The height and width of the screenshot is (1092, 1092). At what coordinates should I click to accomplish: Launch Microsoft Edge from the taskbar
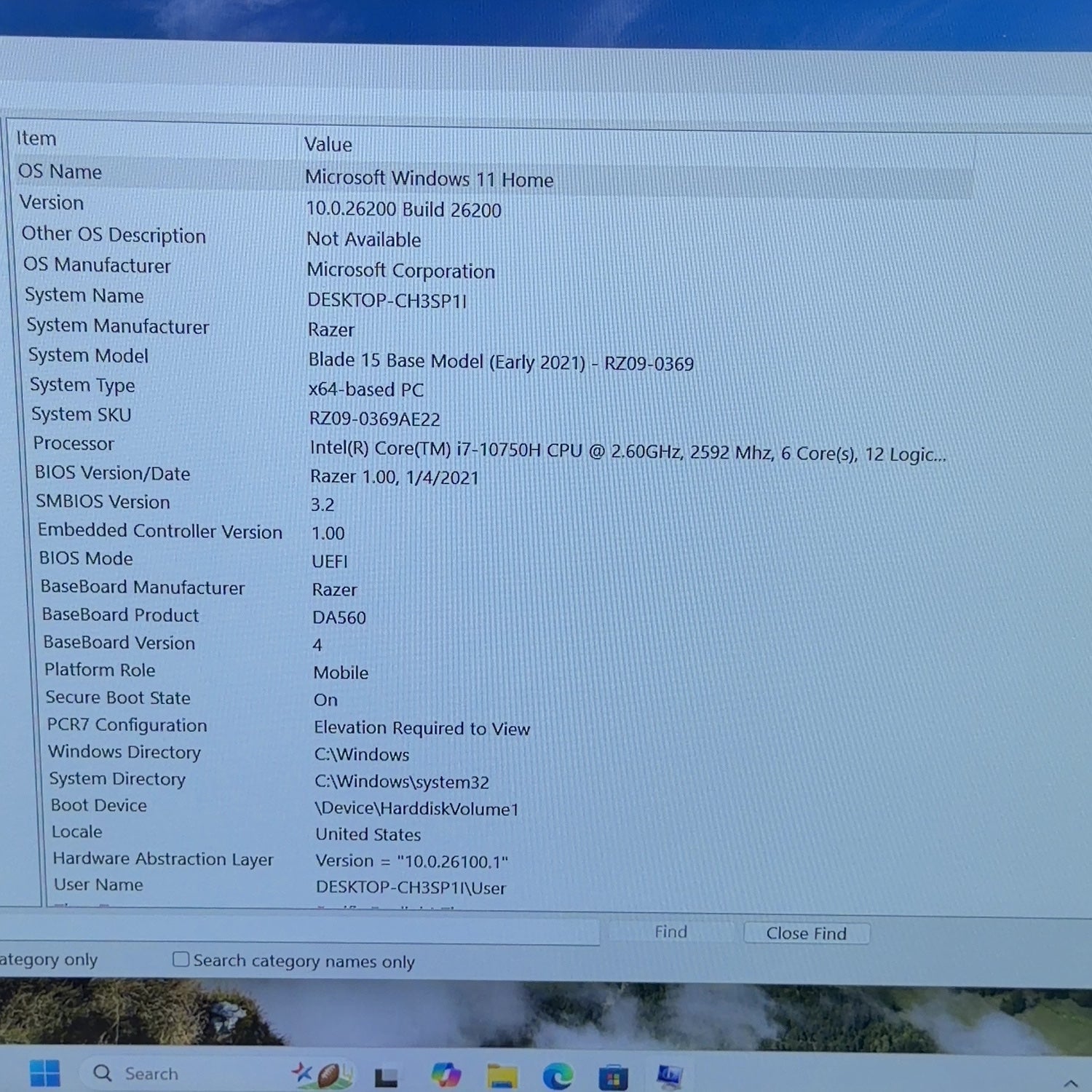click(558, 1075)
